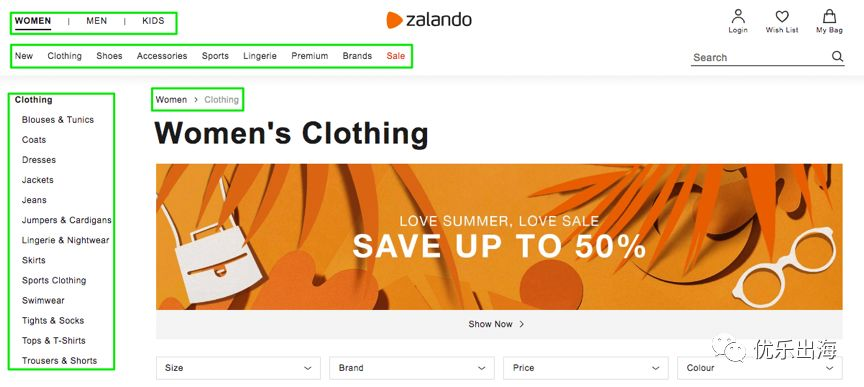Screen dimensions: 864x387
Task: Open the Wish List heart icon
Action: 781,16
